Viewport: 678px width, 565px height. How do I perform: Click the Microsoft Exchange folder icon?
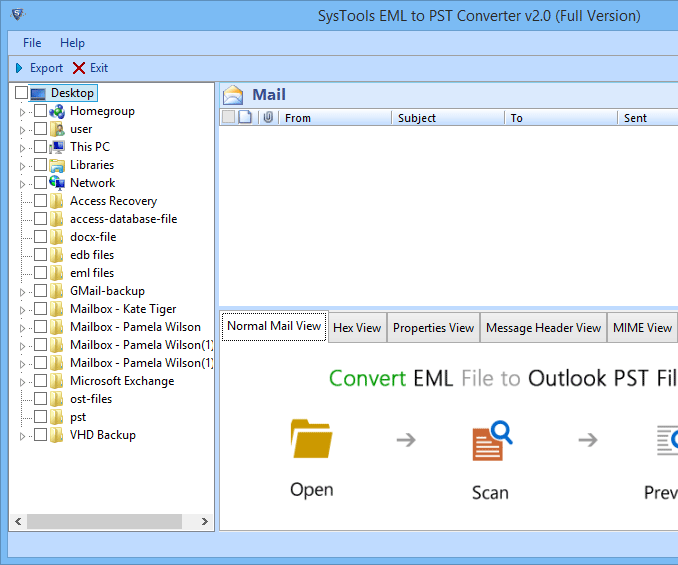57,381
